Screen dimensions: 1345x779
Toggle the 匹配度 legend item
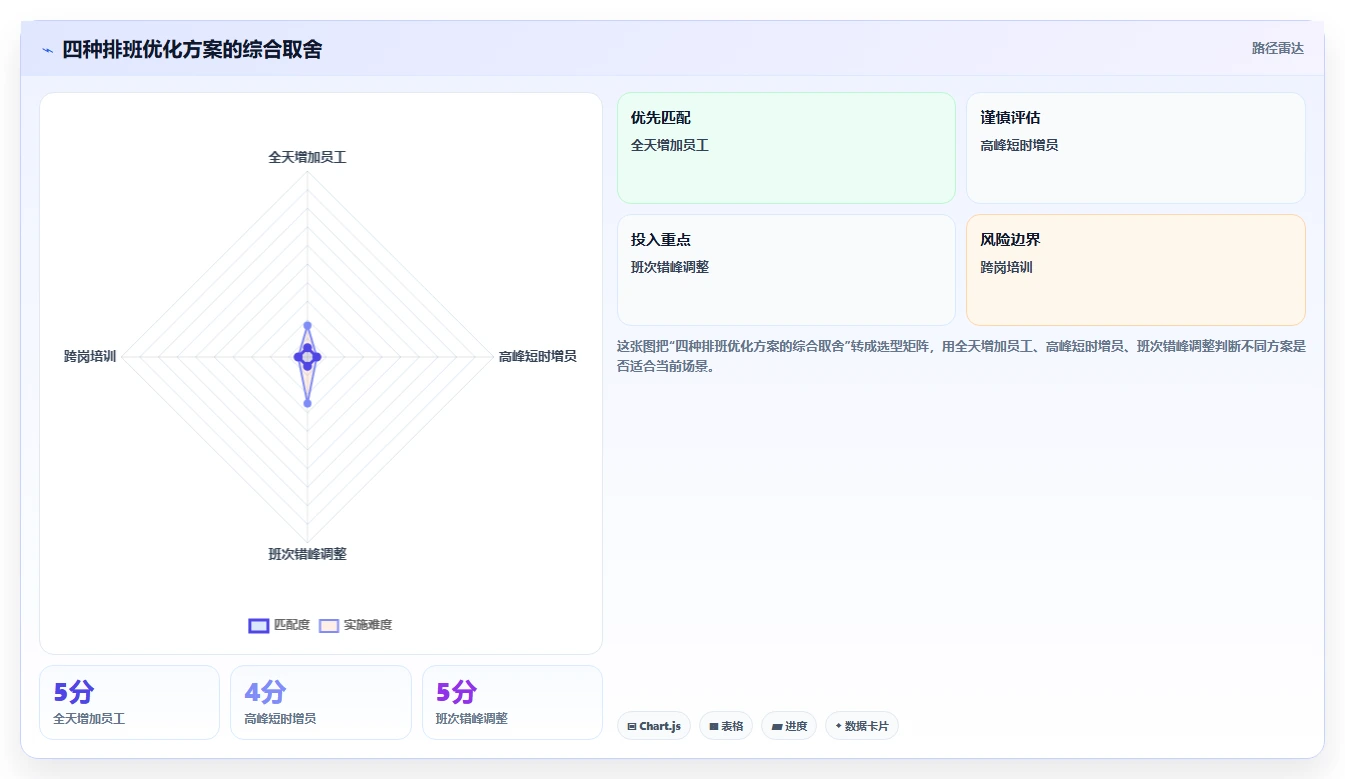pyautogui.click(x=279, y=625)
